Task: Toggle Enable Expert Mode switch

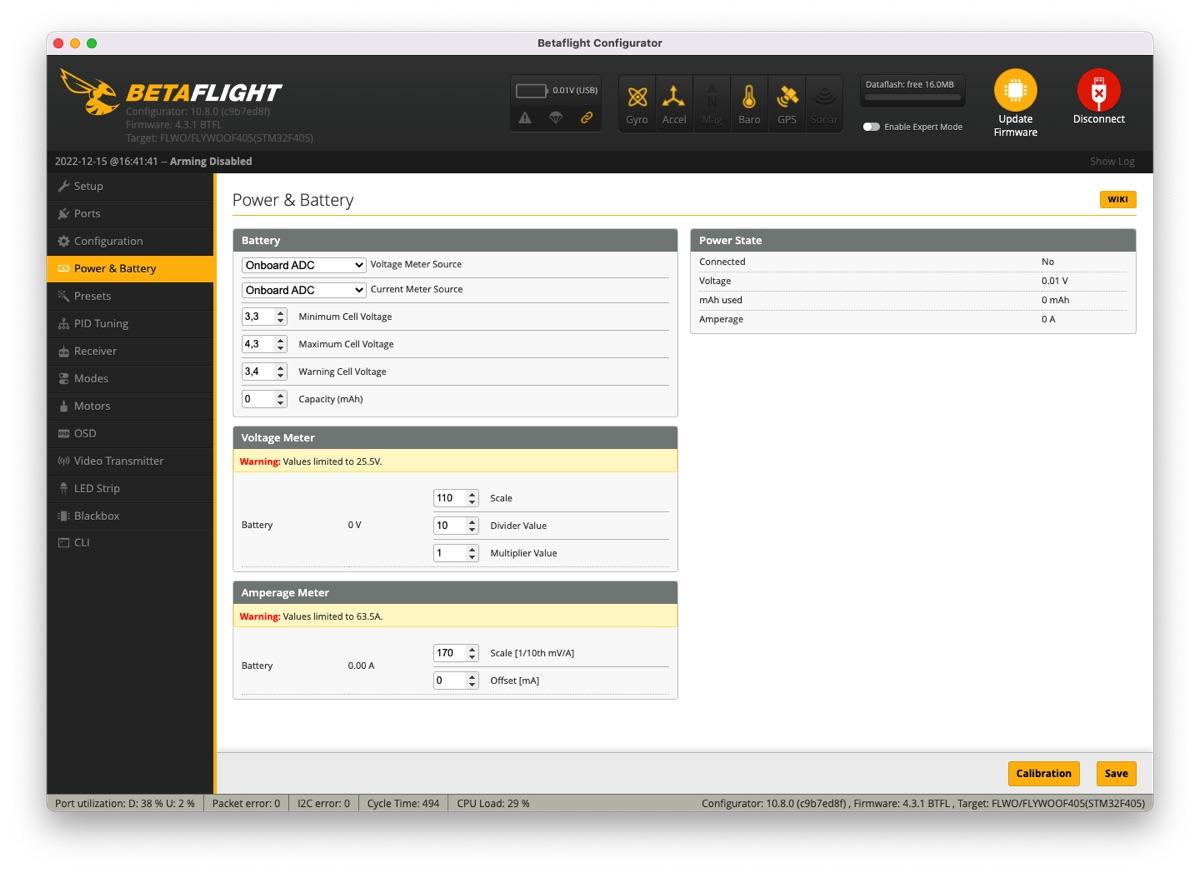Action: [871, 127]
